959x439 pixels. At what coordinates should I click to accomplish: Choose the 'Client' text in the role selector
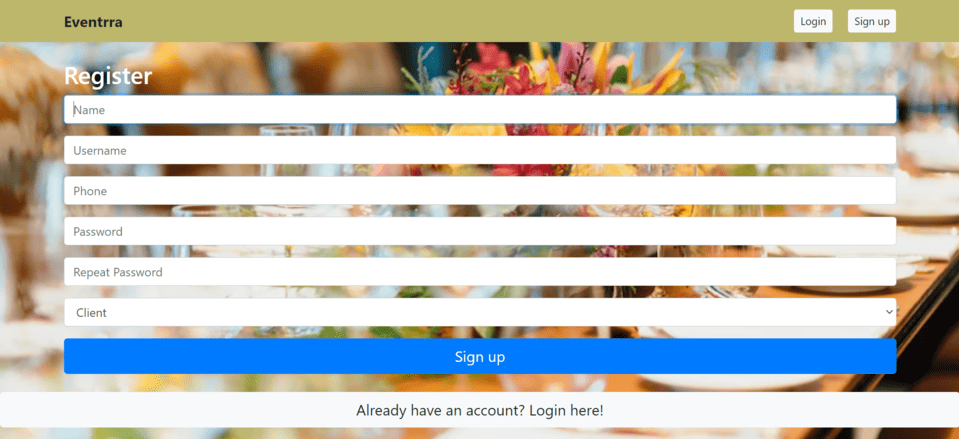(x=92, y=313)
